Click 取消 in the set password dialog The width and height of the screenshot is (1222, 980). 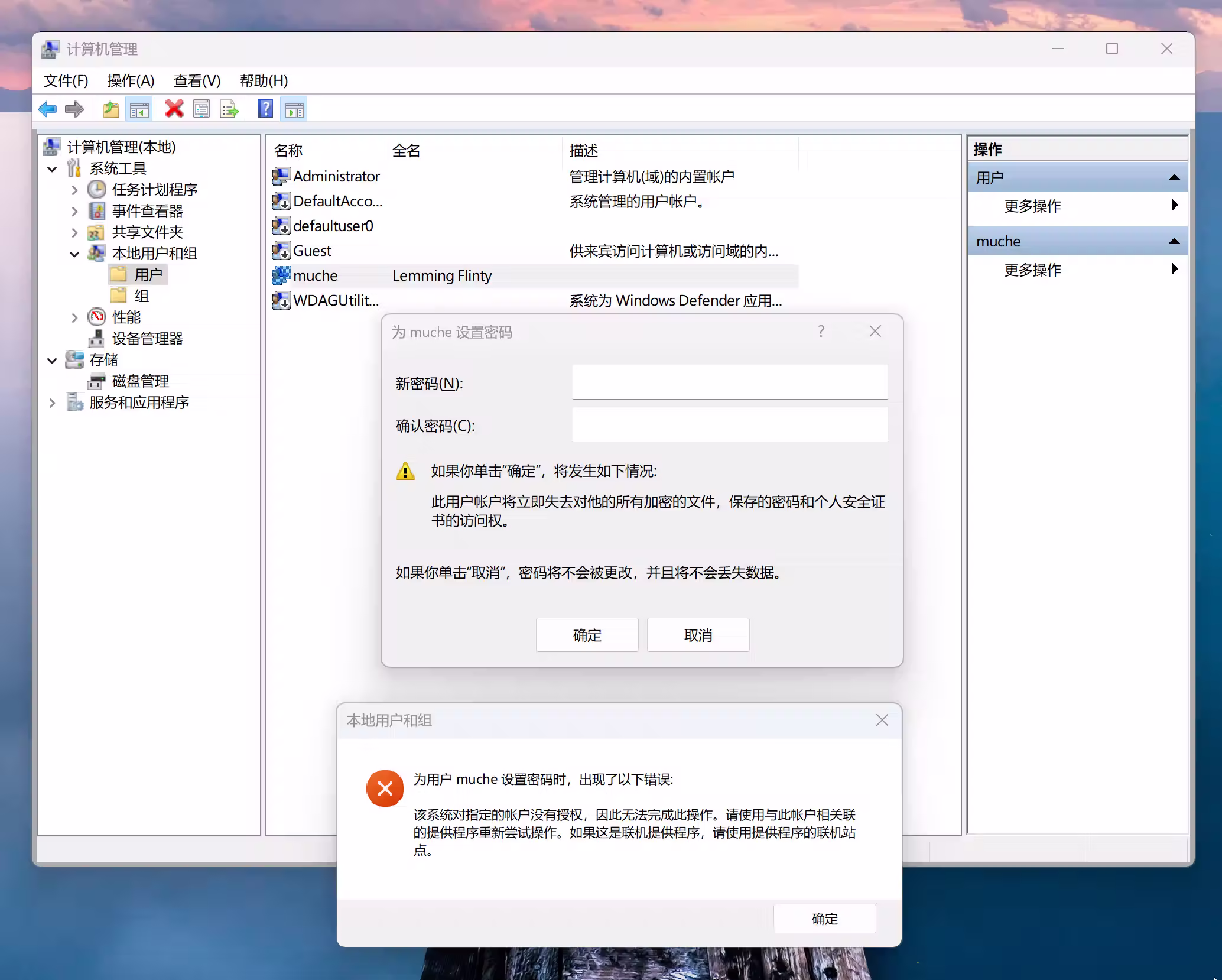click(698, 635)
